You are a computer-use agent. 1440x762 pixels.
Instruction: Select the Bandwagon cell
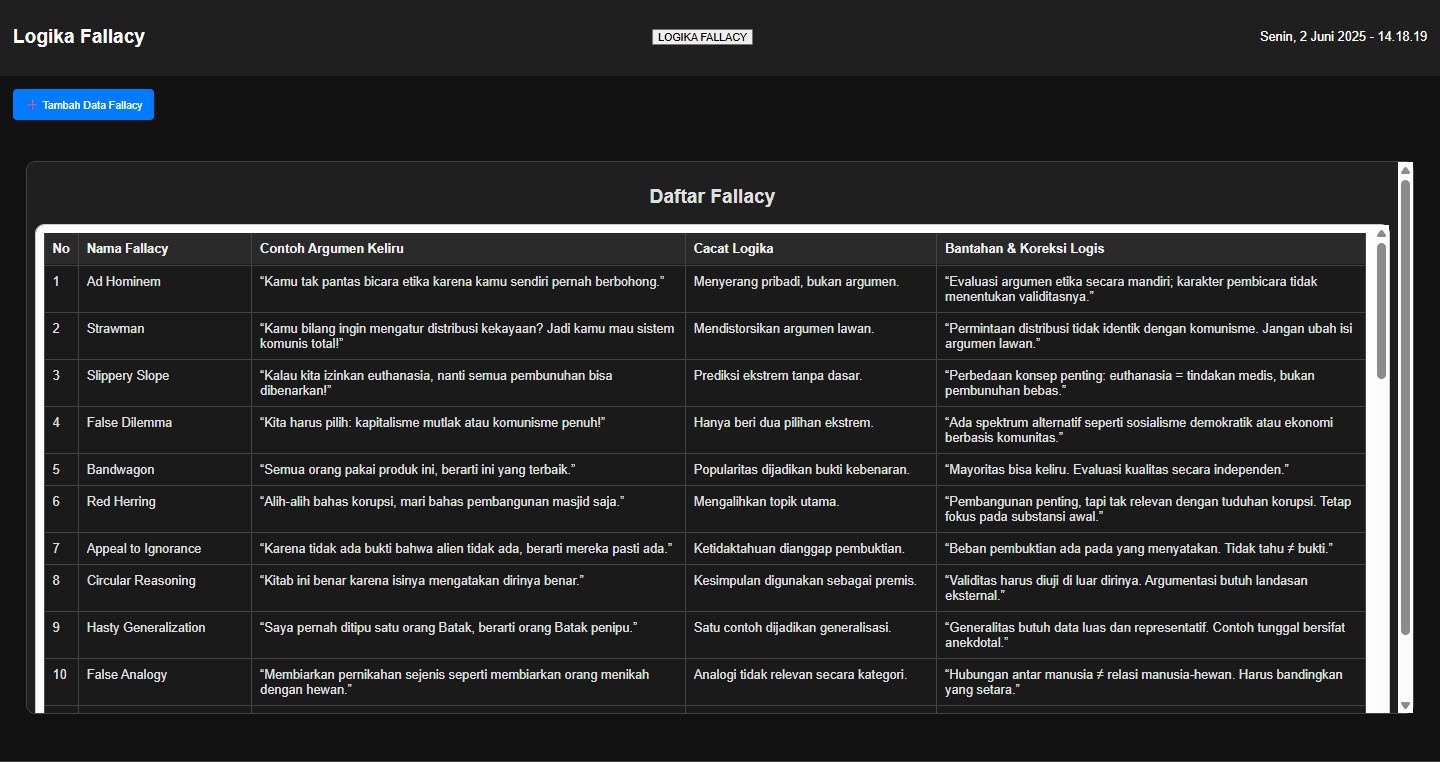(x=165, y=470)
